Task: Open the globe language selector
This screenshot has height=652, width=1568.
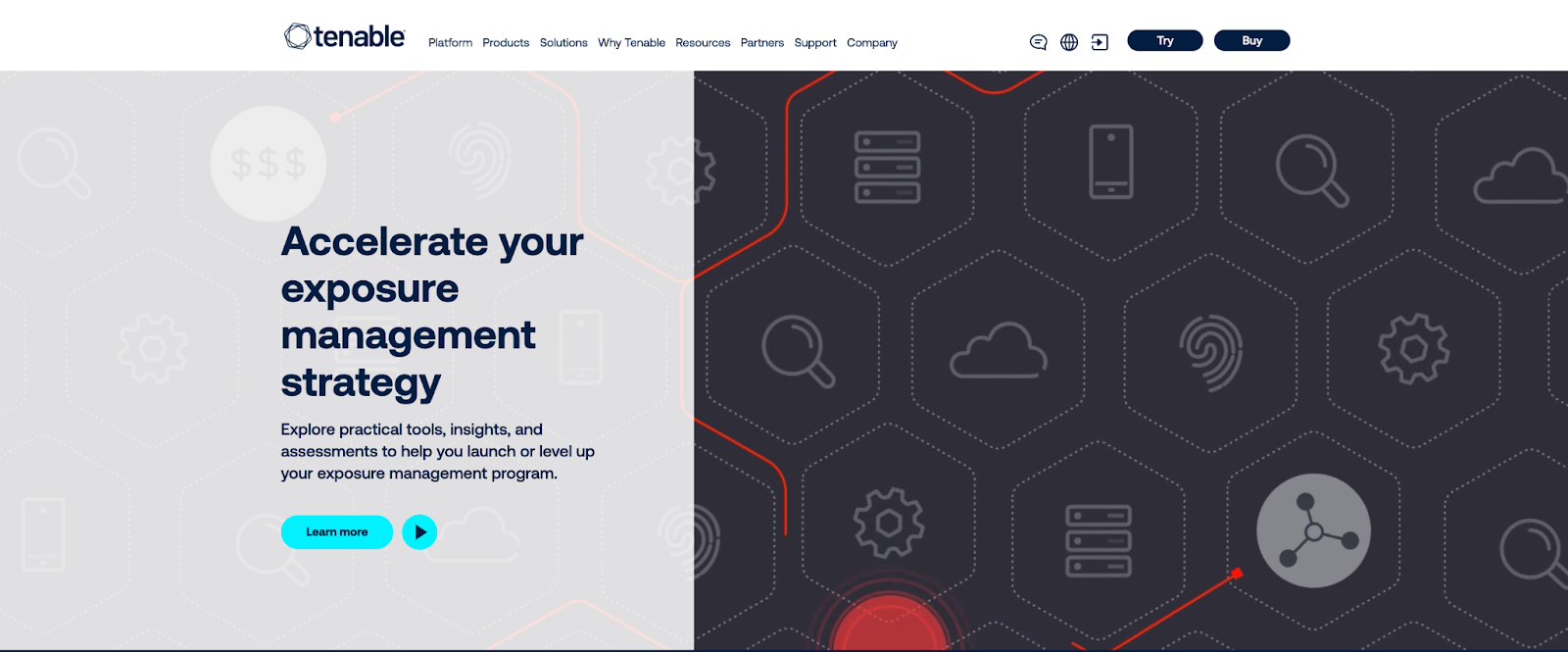Action: pos(1069,42)
